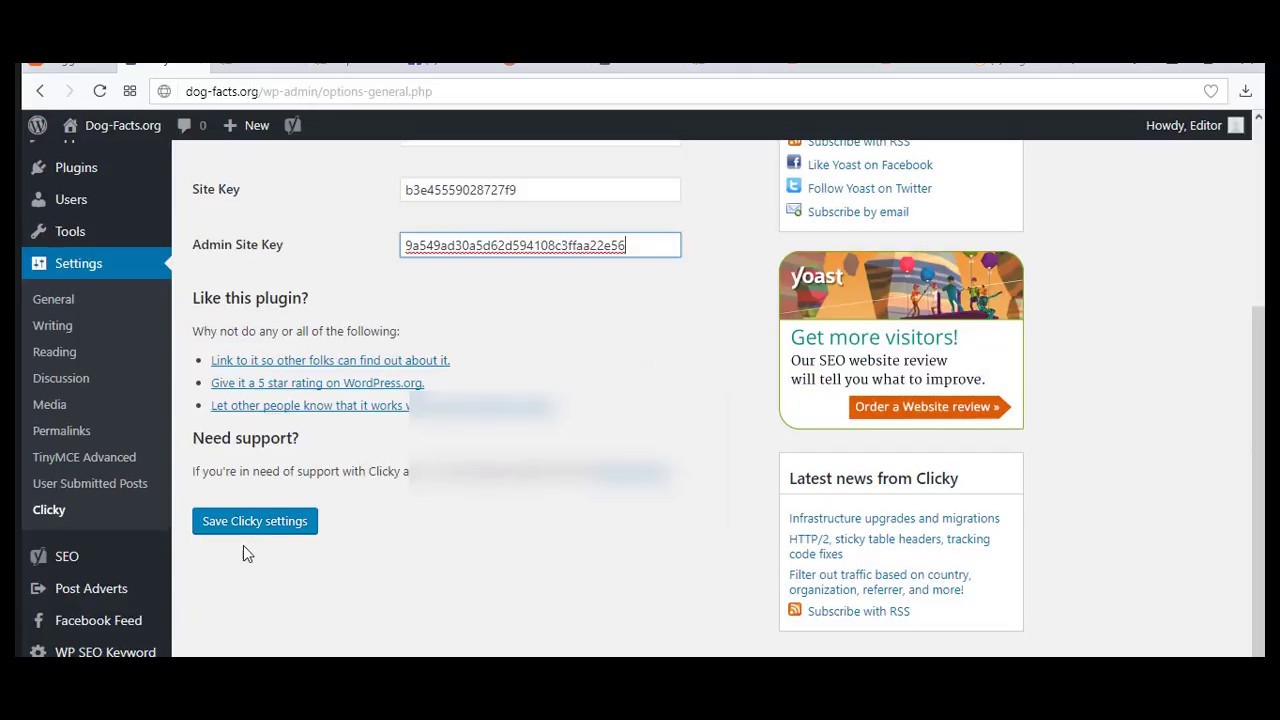Image resolution: width=1280 pixels, height=720 pixels.
Task: Click the Yoast Get more visitors banner
Action: coord(901,340)
